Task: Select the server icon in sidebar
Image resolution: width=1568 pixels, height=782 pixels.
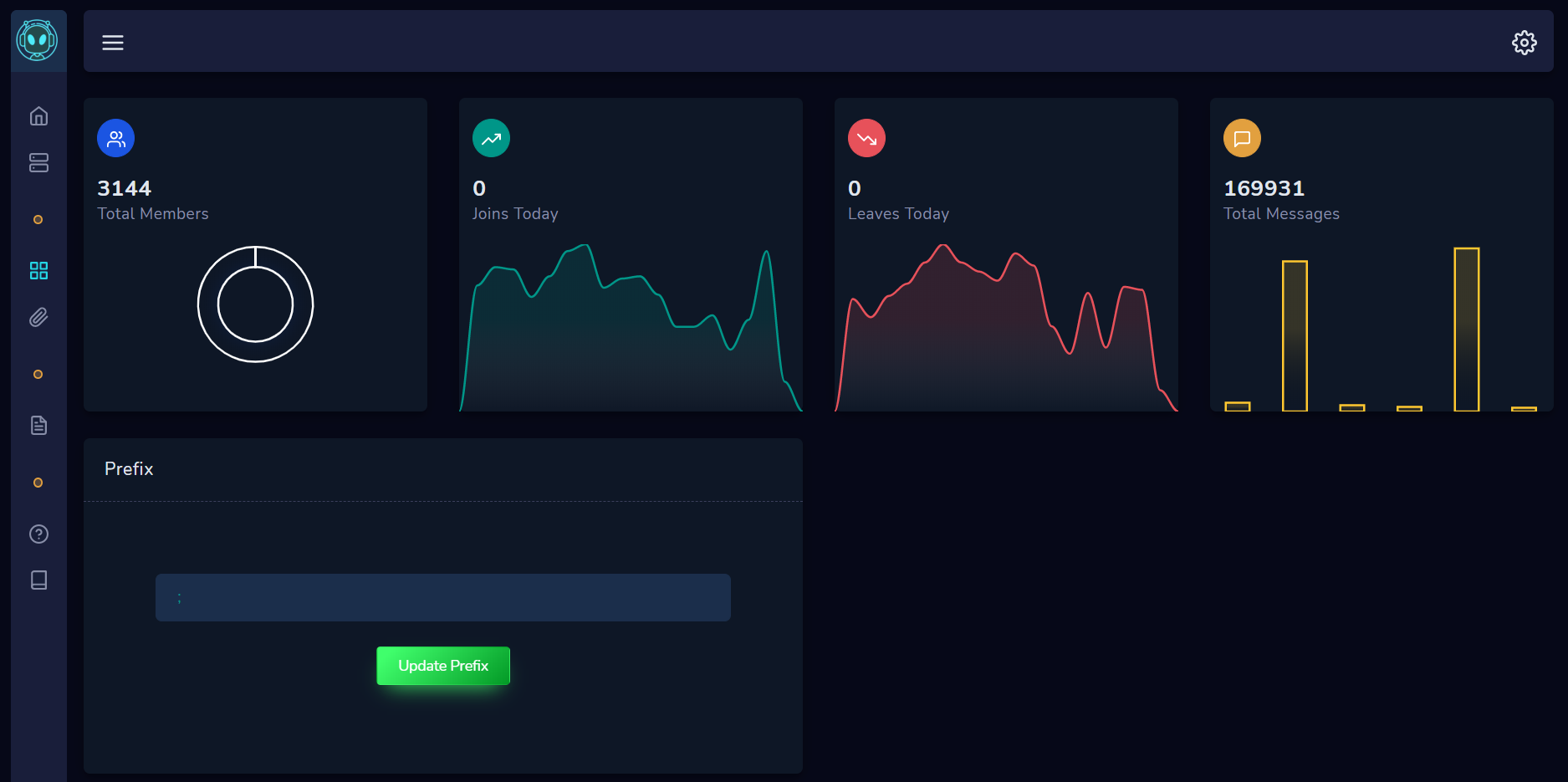Action: click(38, 162)
